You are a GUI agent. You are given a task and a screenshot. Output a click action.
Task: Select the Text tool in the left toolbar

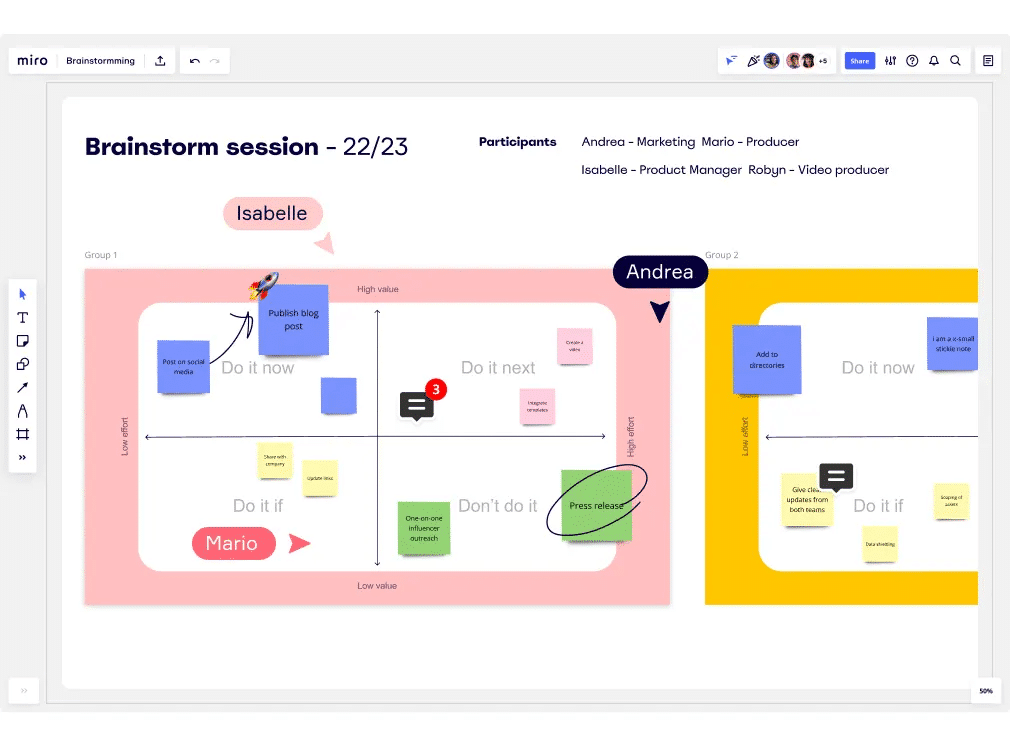pos(23,318)
